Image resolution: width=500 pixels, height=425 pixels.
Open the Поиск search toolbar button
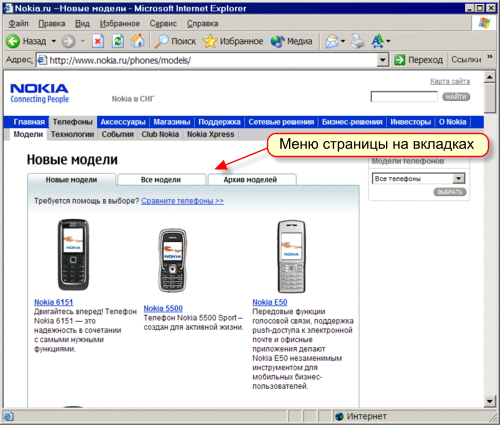point(175,41)
